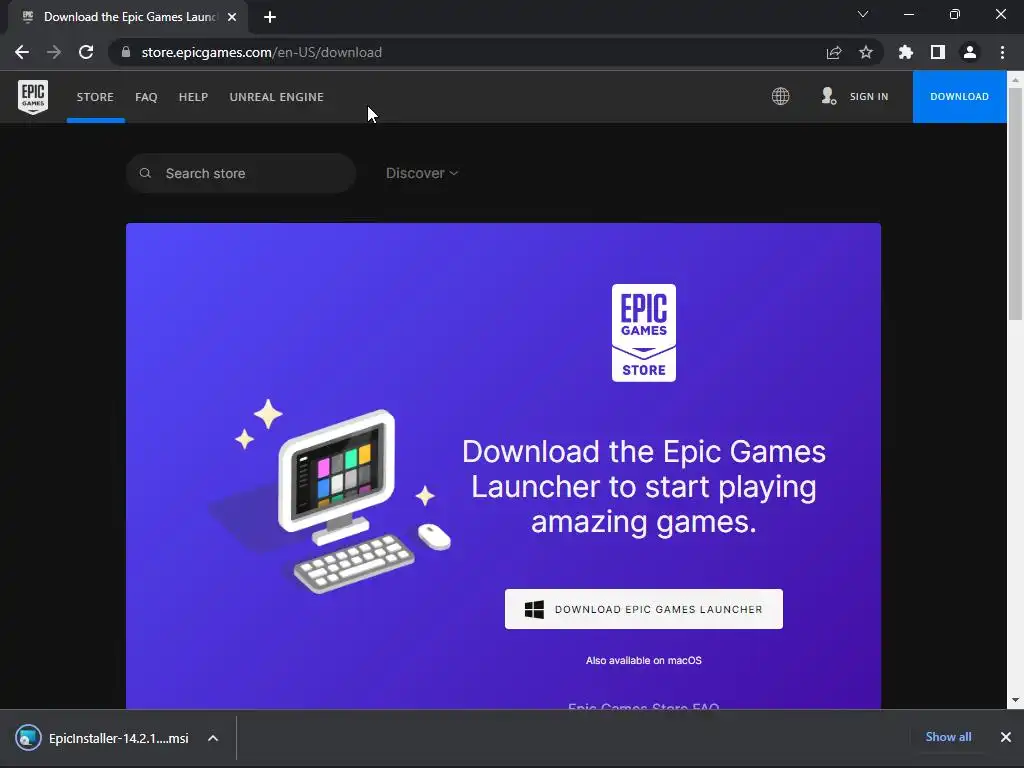Click the page vertical scrollbar thumb
Image resolution: width=1024 pixels, height=768 pixels.
point(1015,204)
